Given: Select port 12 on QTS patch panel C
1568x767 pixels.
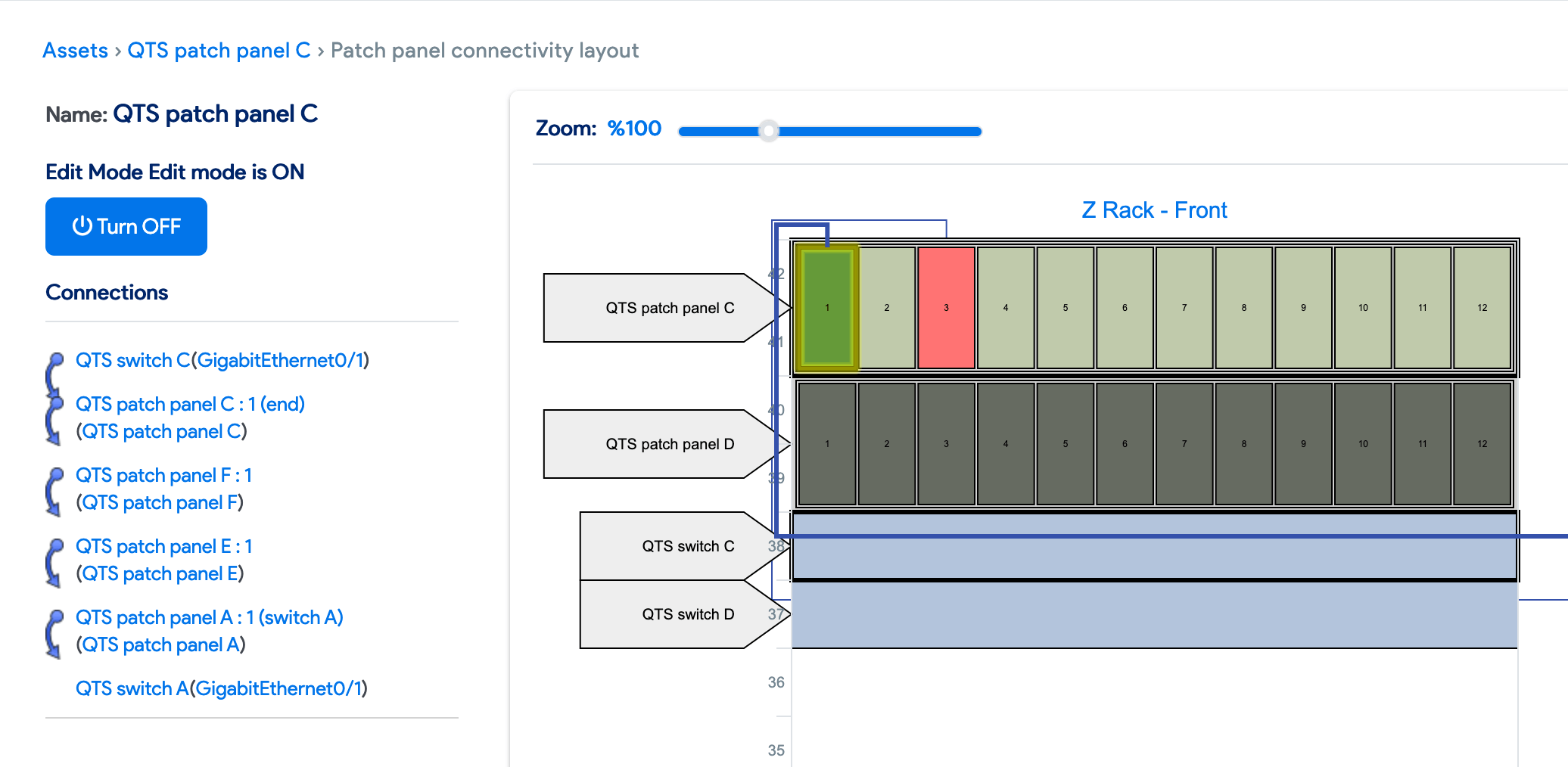Looking at the screenshot, I should (x=1480, y=307).
